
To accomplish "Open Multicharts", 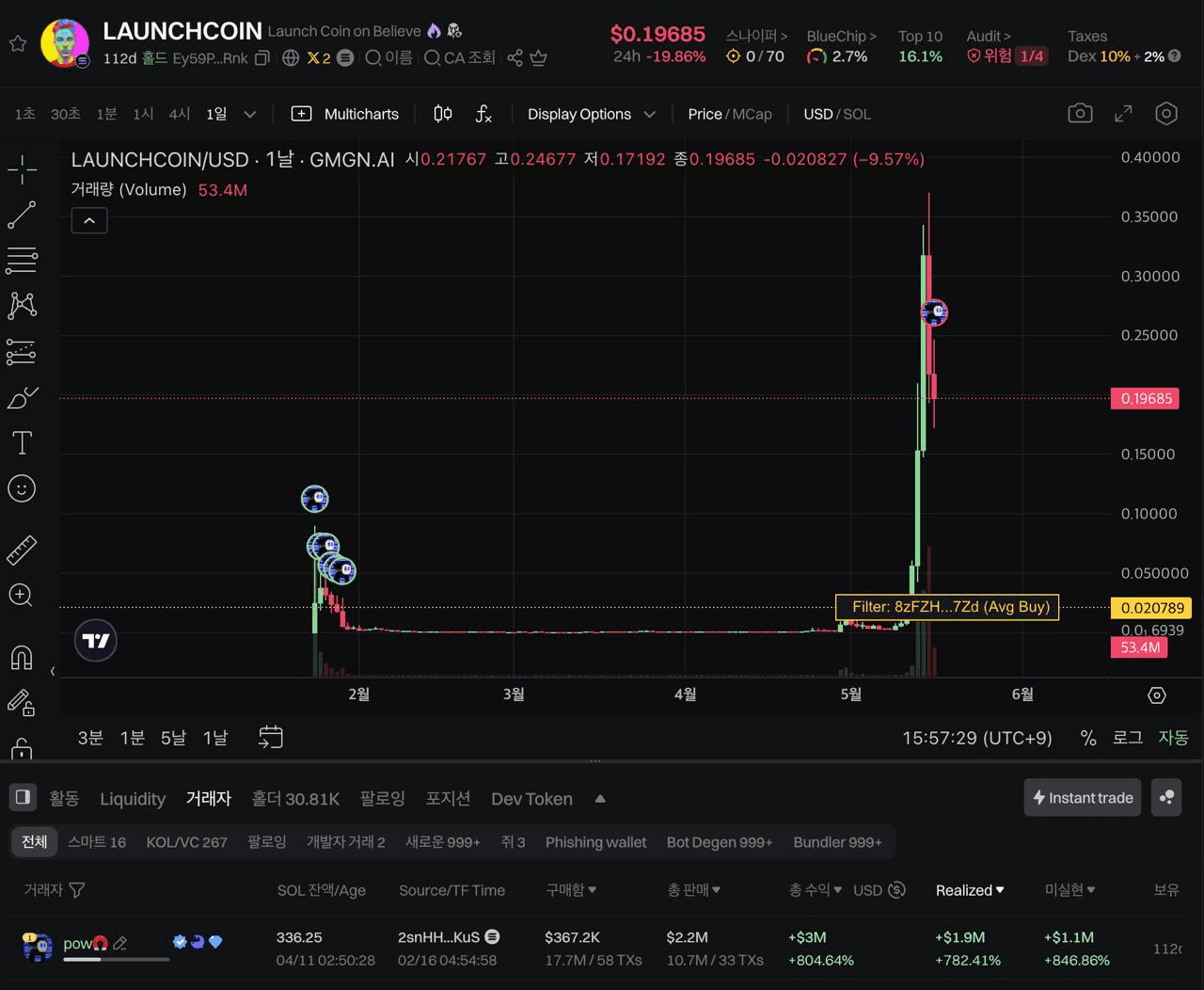I will [x=345, y=114].
